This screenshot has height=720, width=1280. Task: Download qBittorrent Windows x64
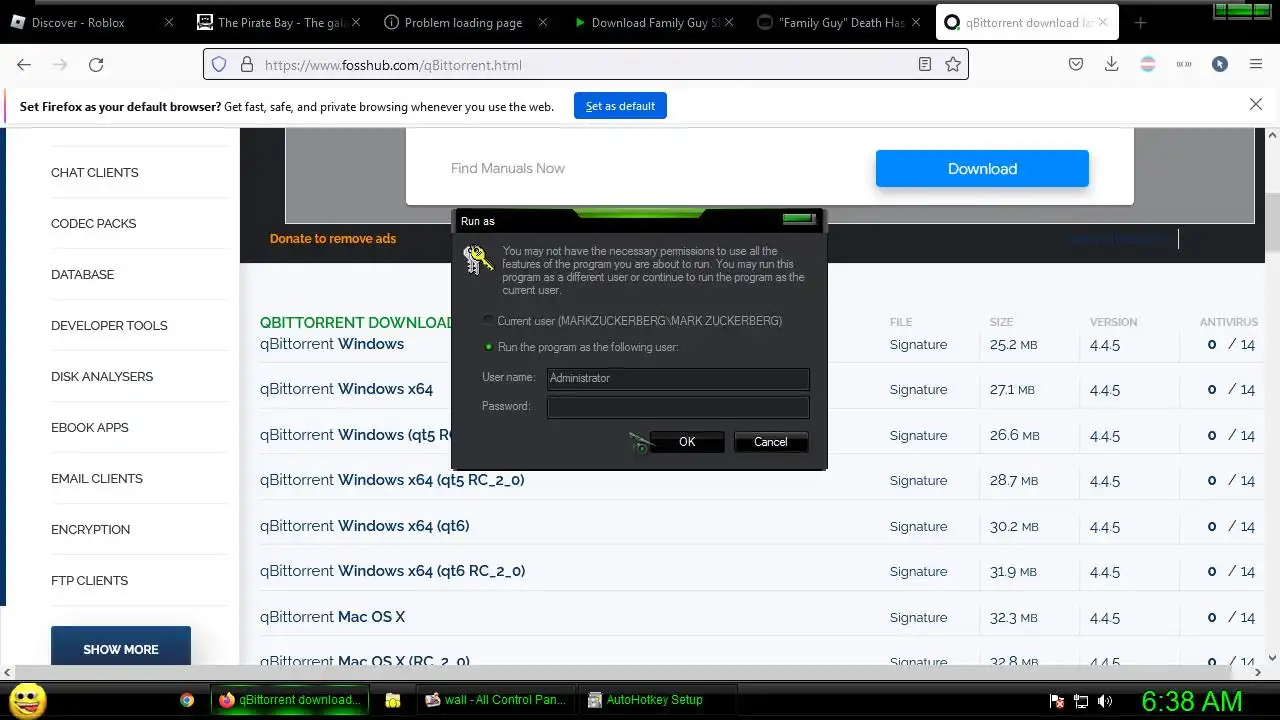click(347, 389)
